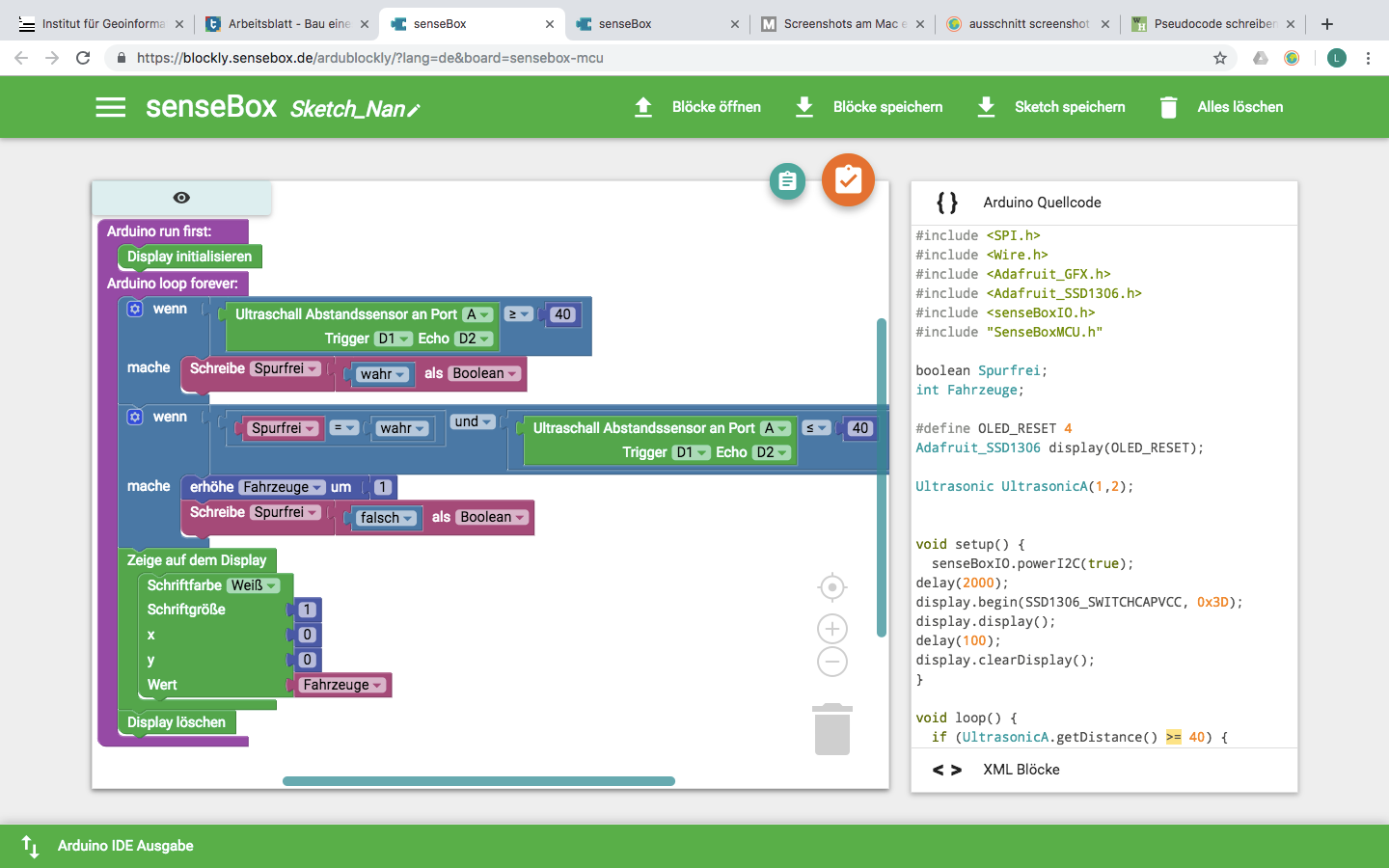Select the Display initialisieren block

click(190, 257)
